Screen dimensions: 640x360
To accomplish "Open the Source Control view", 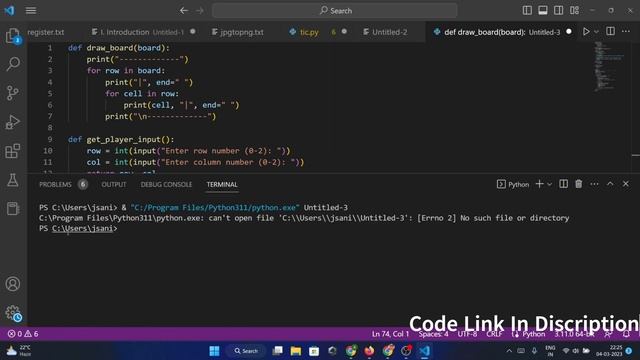I will point(13,93).
